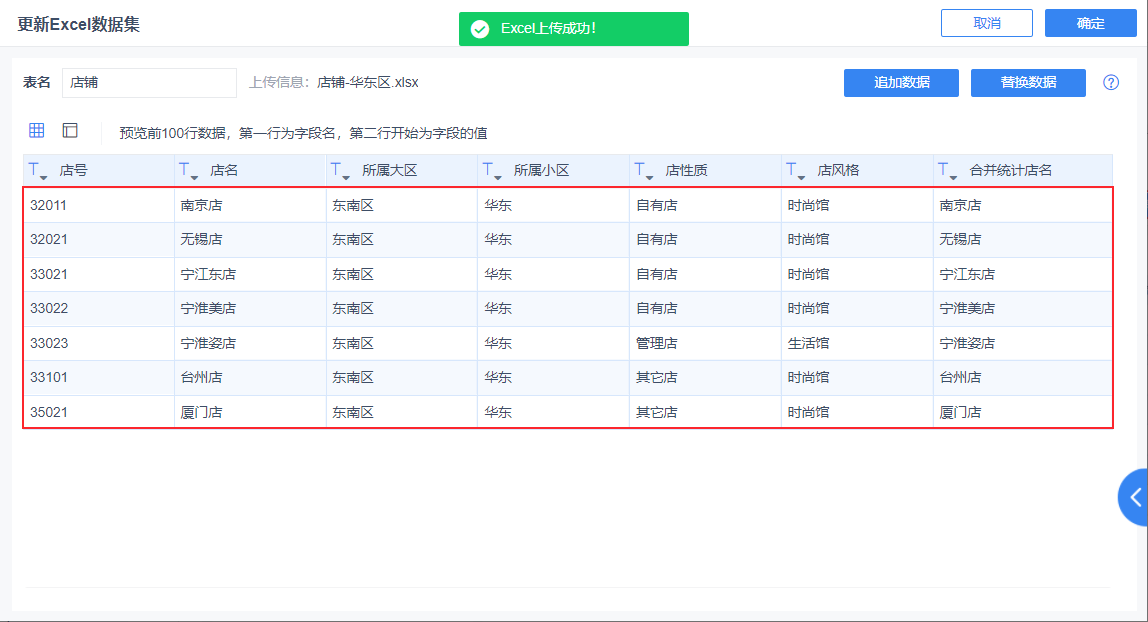Screen dimensions: 1148x622
Task: Open the help question mark icon
Action: pyautogui.click(x=1111, y=83)
